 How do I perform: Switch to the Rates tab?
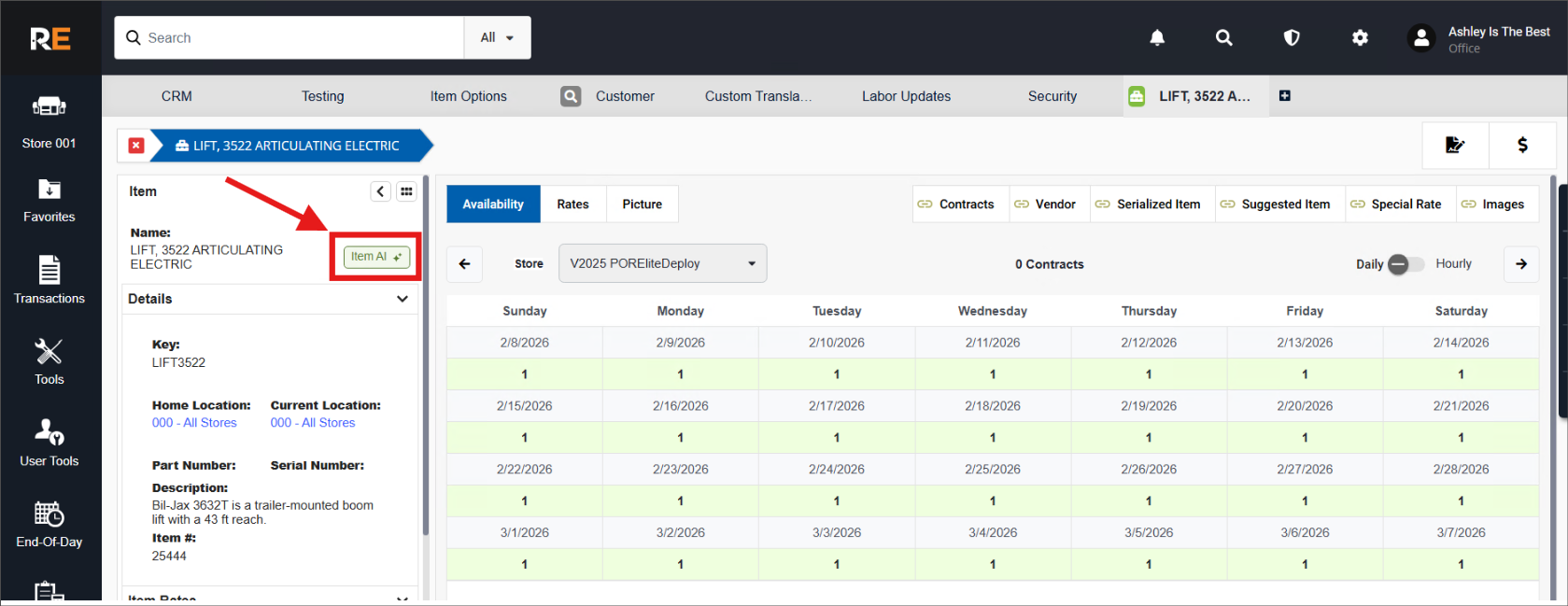572,204
